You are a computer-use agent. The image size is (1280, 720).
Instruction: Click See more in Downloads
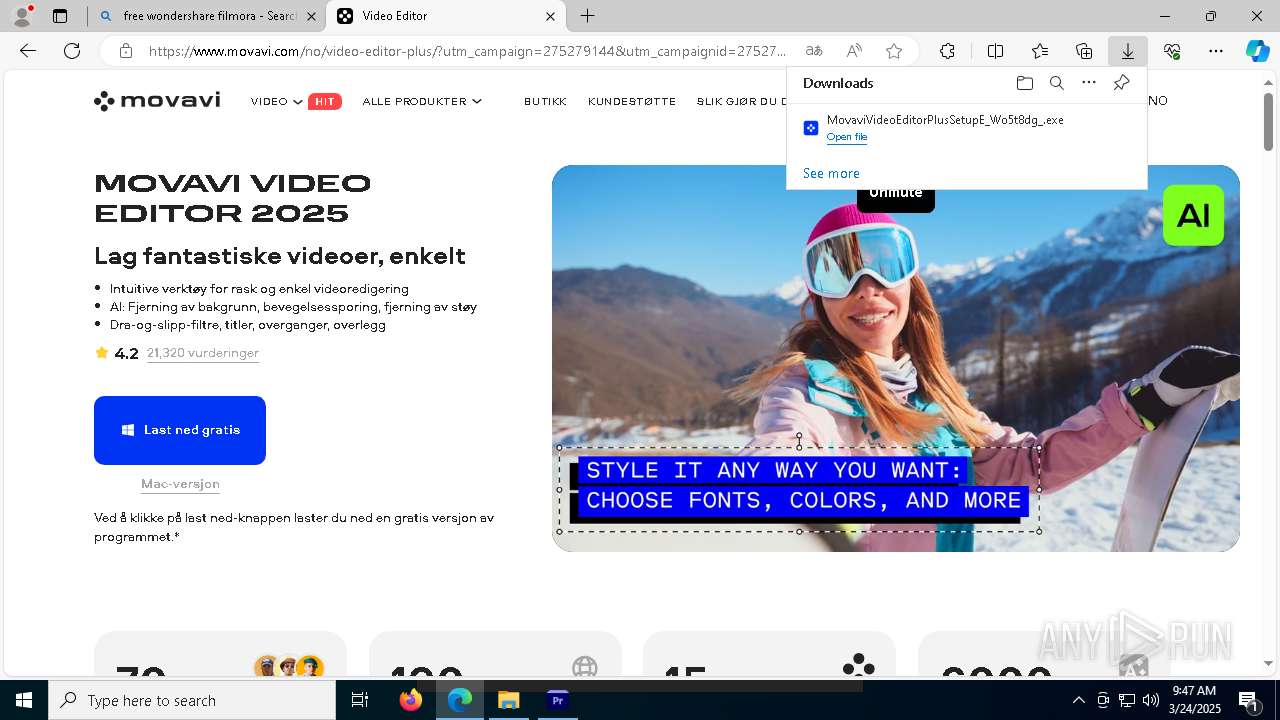coord(831,173)
